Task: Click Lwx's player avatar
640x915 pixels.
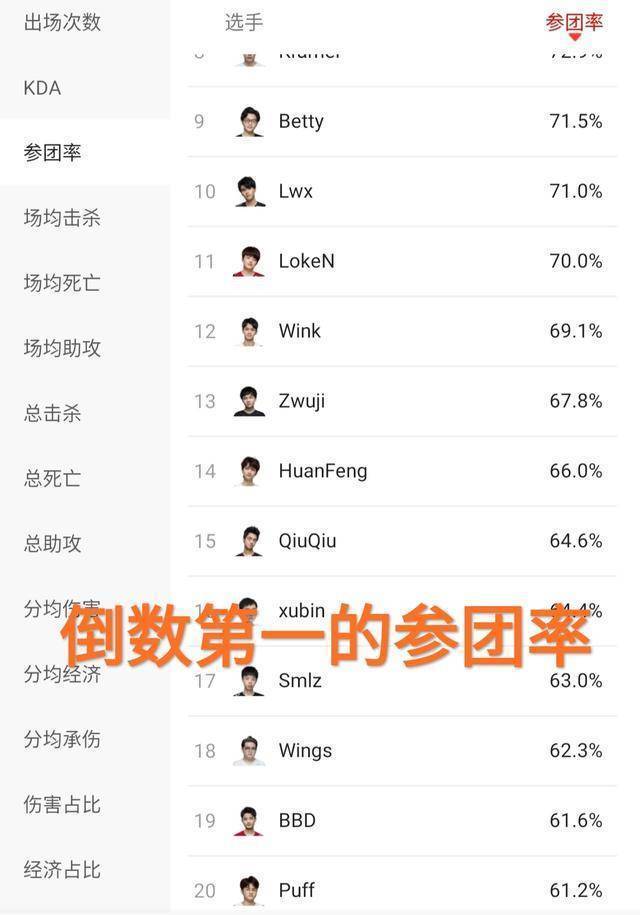Action: coord(249,191)
